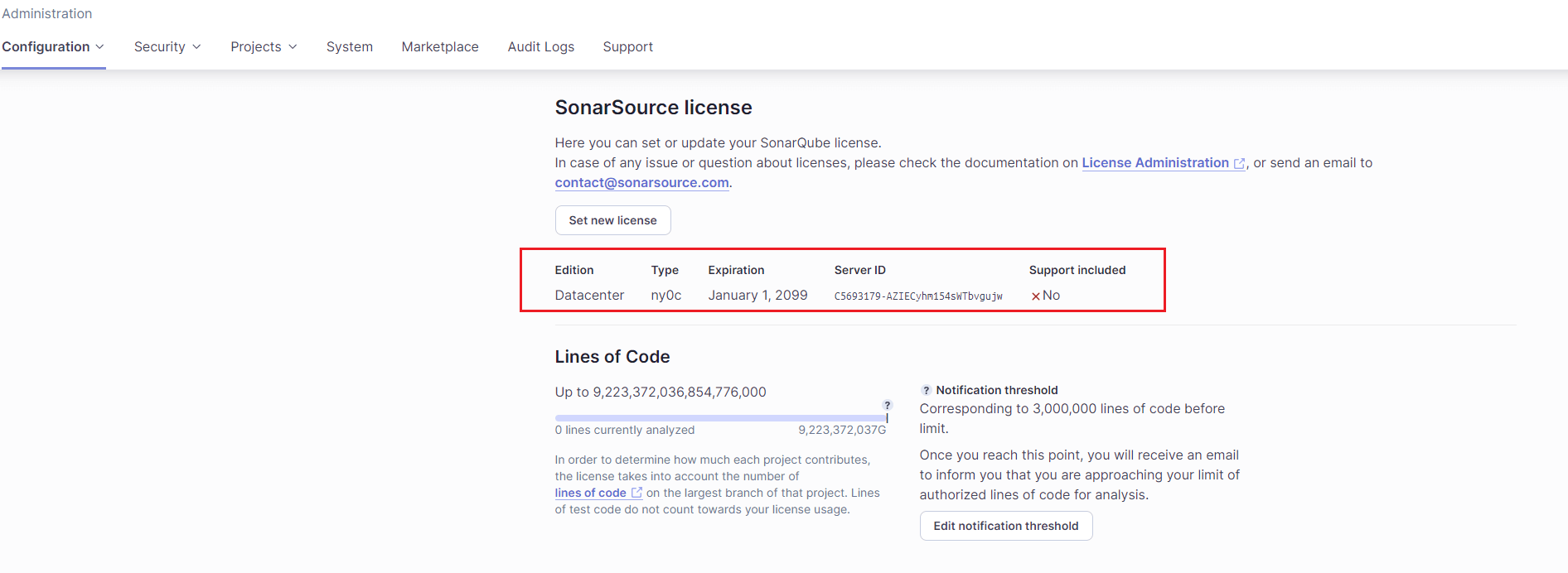Click the Support included column header
Screen dimensions: 1568x573
pyautogui.click(x=1077, y=270)
